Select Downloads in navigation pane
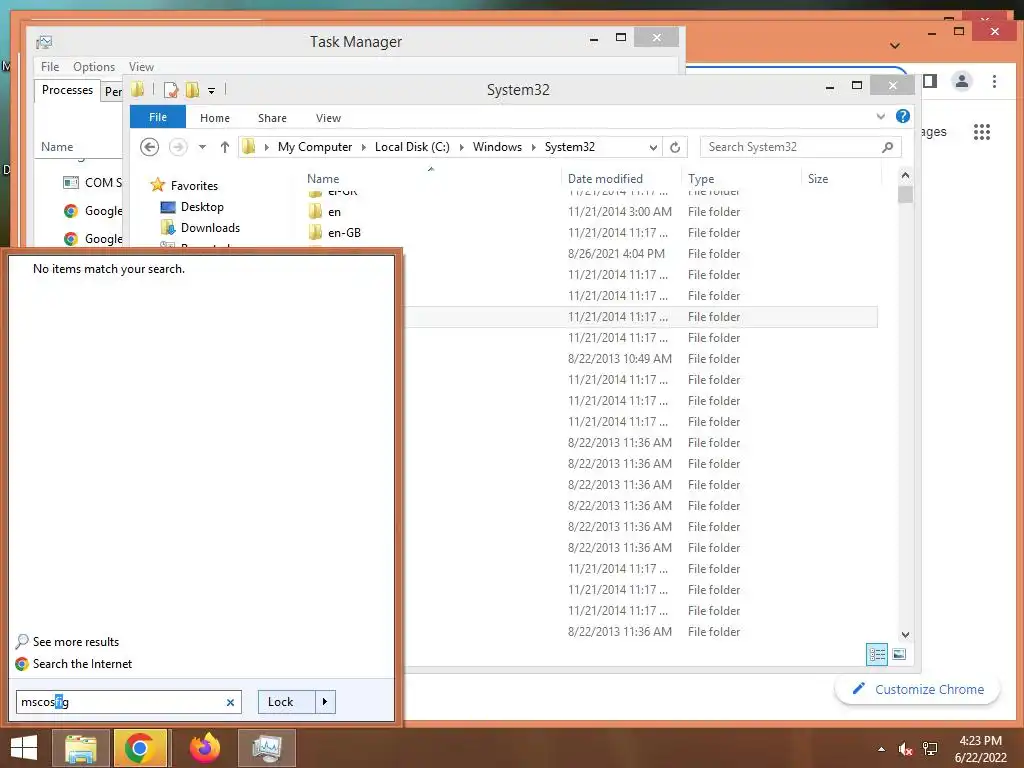 pos(210,228)
